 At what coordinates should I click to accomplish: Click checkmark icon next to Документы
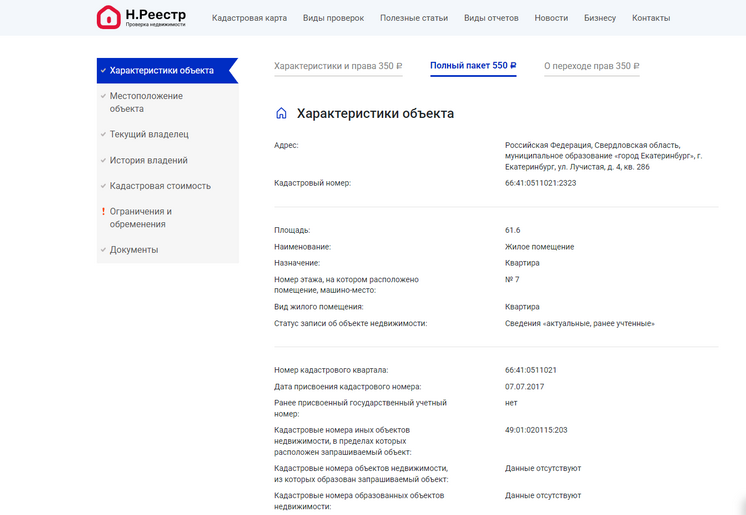pos(103,250)
